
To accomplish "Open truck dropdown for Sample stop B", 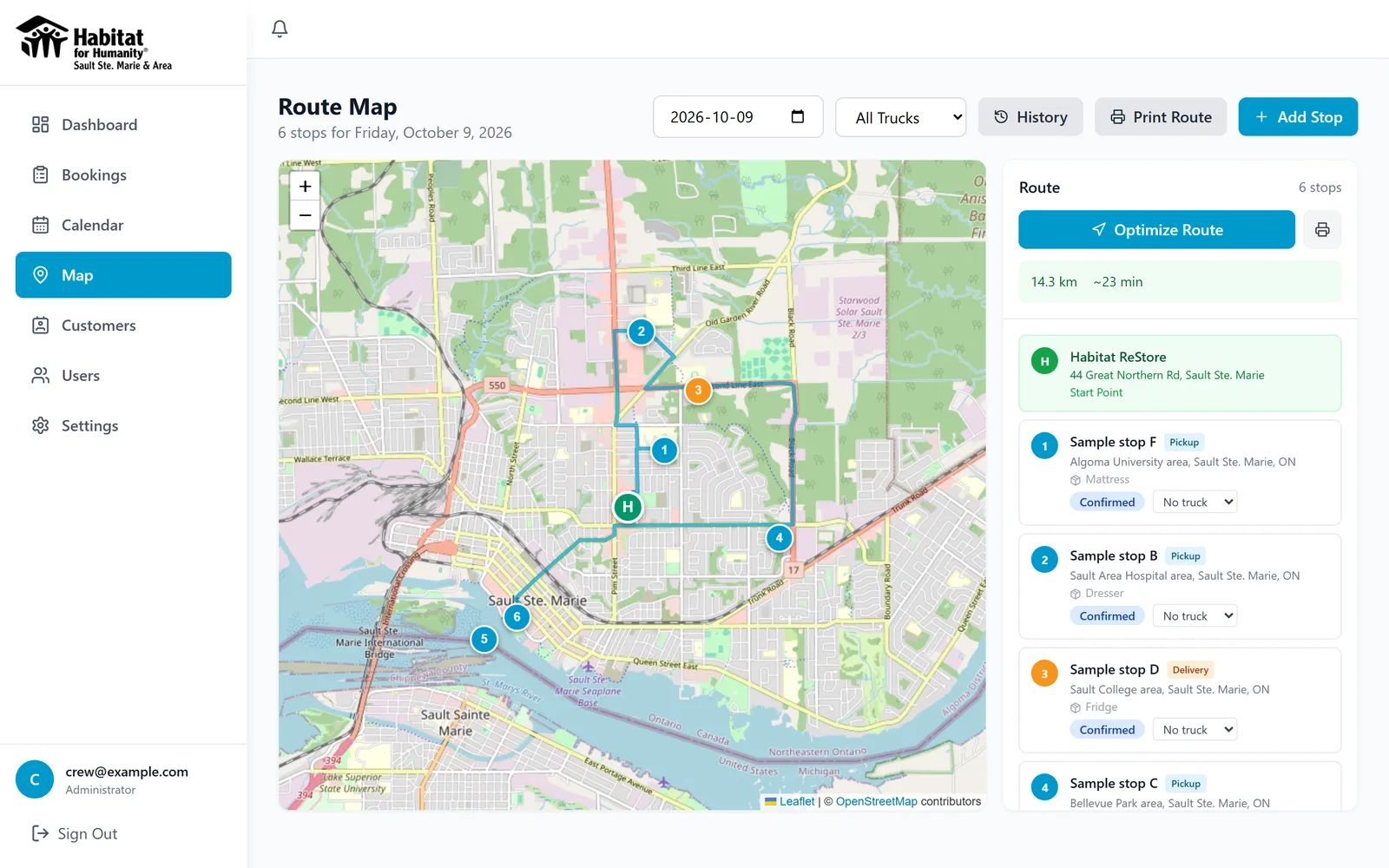I will [1195, 615].
